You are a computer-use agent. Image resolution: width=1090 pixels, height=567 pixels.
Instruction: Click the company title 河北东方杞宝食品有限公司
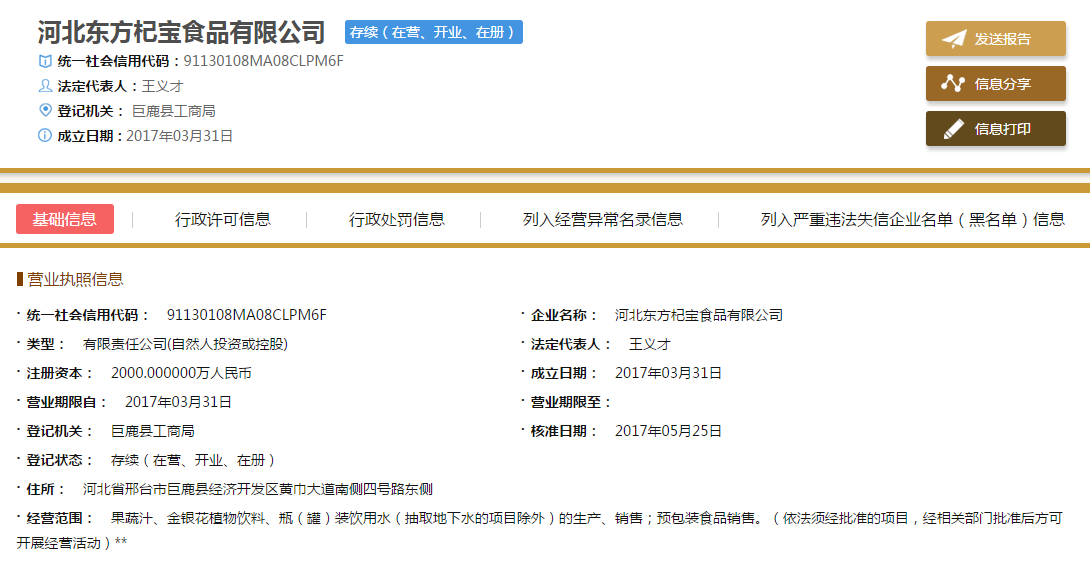[182, 32]
